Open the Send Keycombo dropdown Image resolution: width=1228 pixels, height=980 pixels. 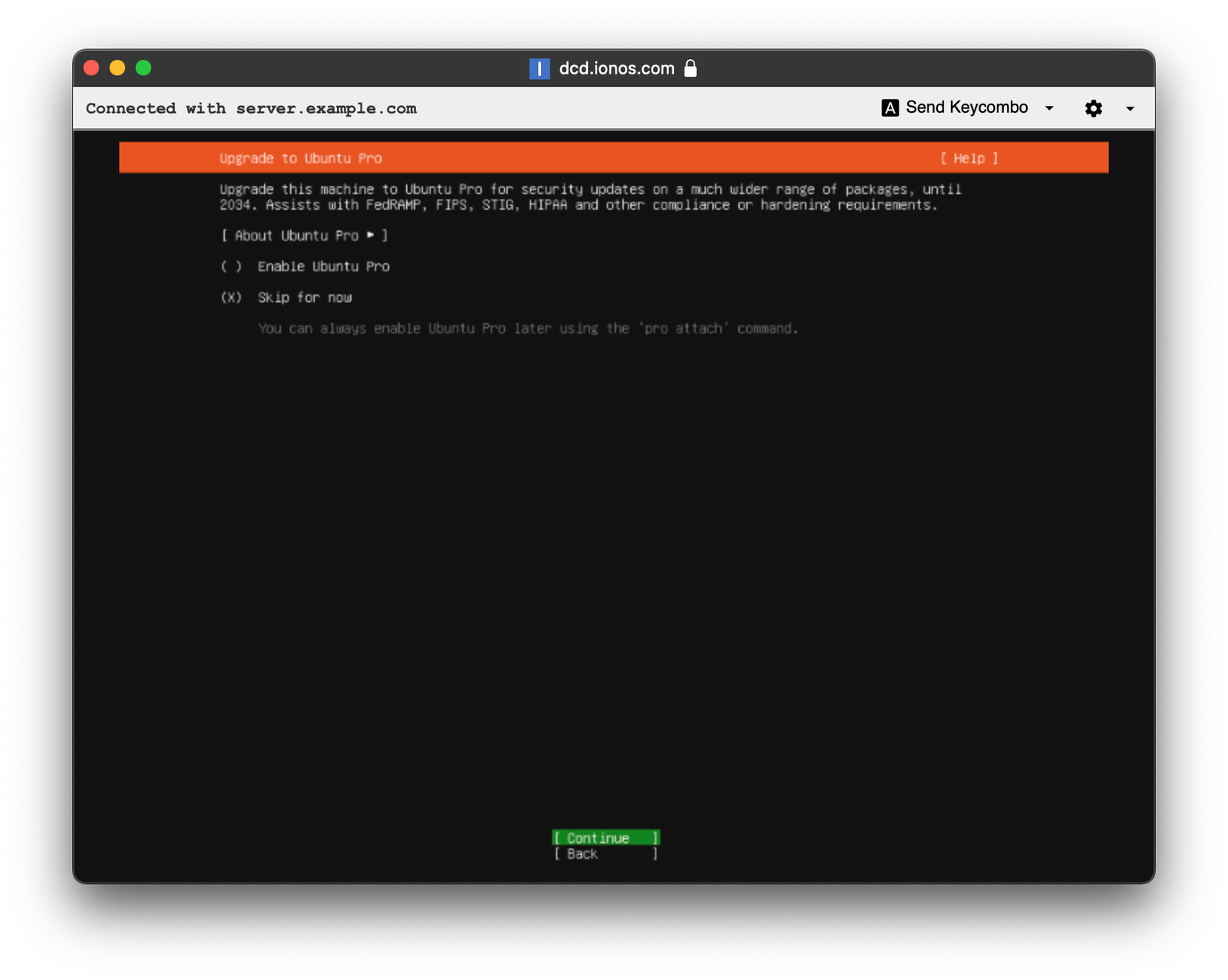click(967, 107)
